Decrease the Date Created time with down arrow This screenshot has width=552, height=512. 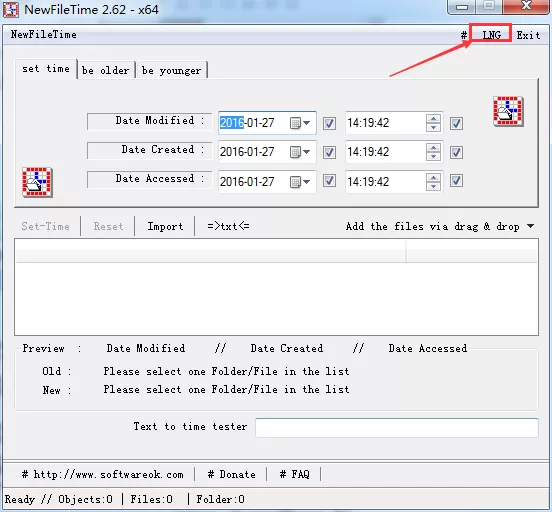point(433,157)
